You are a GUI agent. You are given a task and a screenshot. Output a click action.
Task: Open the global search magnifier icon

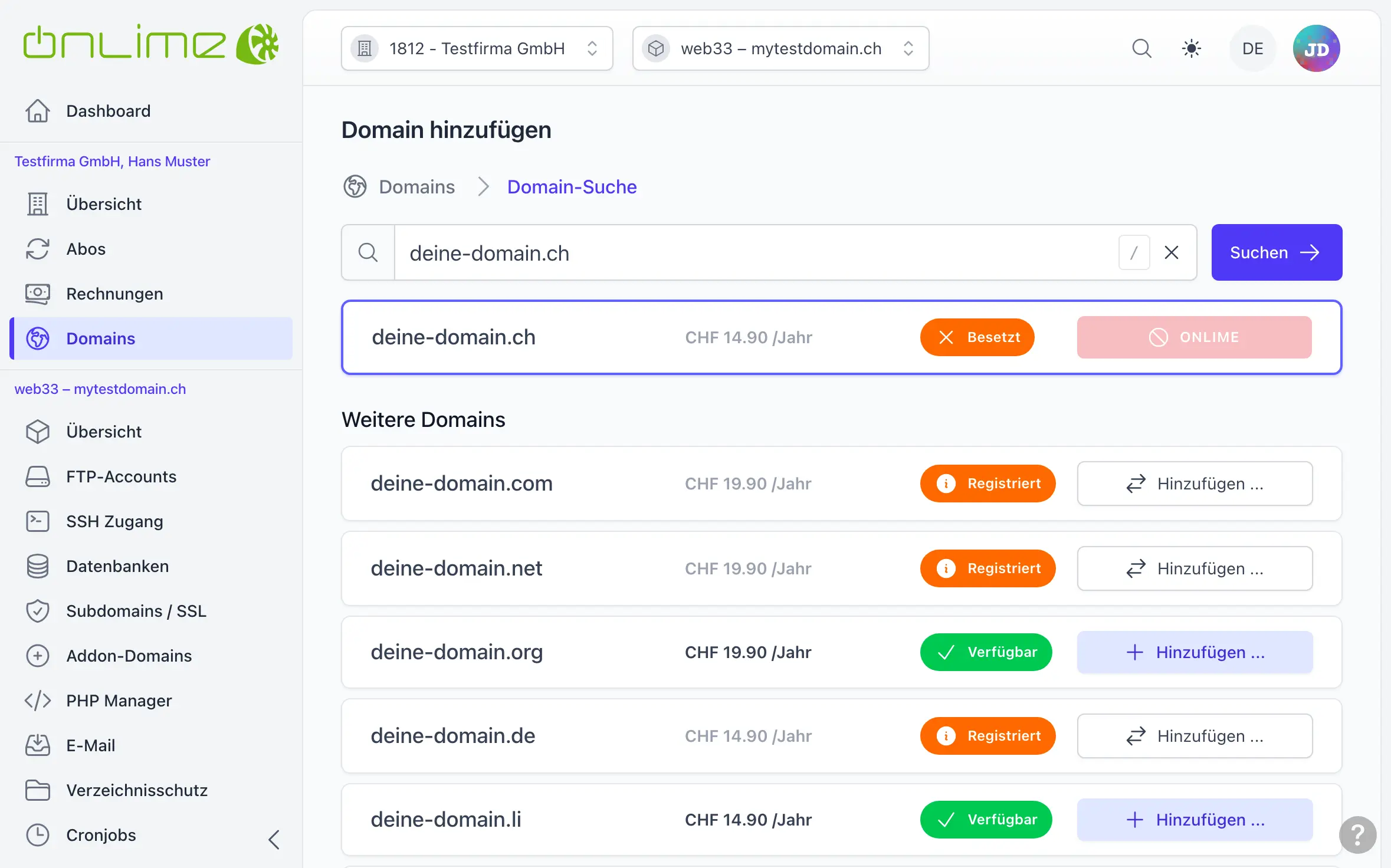click(1141, 48)
